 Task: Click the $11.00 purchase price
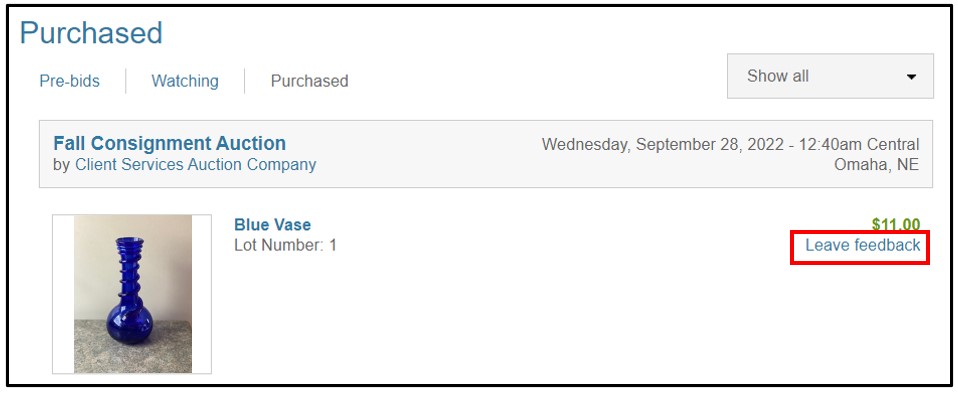896,224
